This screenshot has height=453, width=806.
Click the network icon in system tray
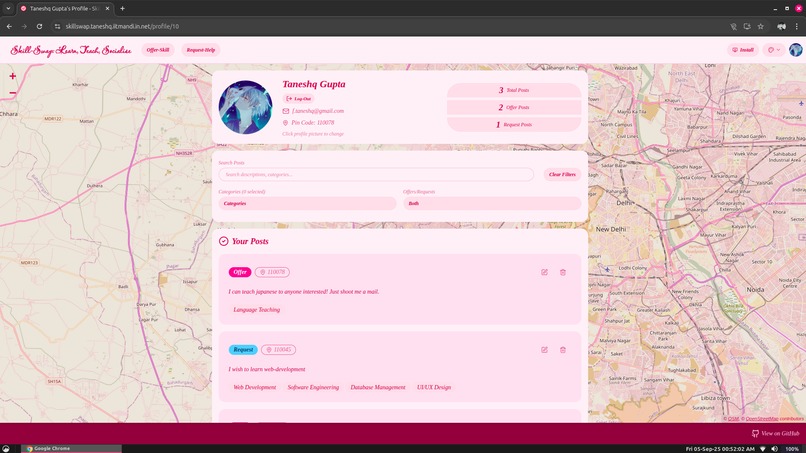(x=763, y=449)
